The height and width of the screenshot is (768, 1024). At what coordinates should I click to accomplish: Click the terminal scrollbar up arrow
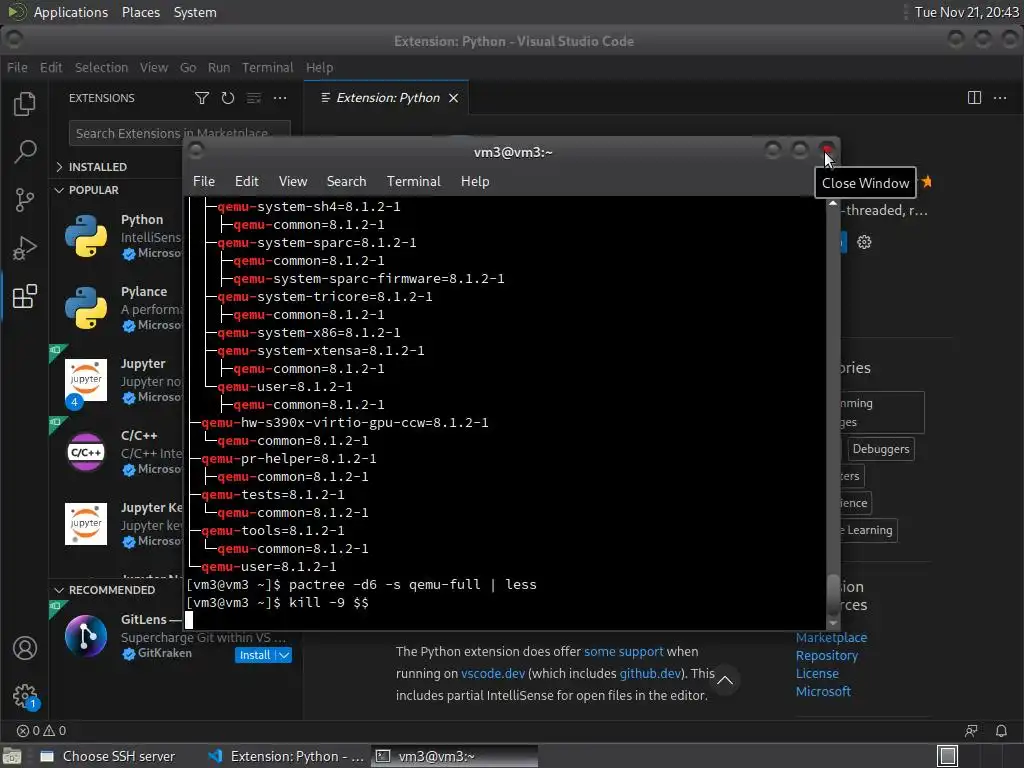coord(833,204)
